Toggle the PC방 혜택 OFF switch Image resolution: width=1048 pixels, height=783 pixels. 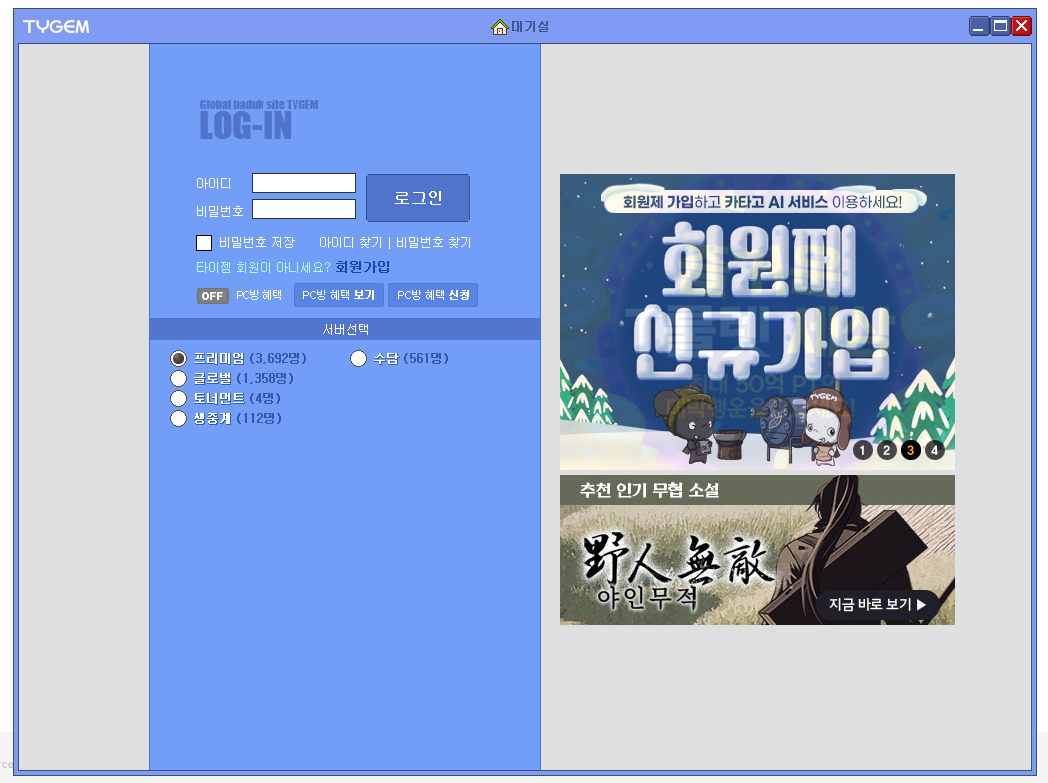(x=212, y=295)
